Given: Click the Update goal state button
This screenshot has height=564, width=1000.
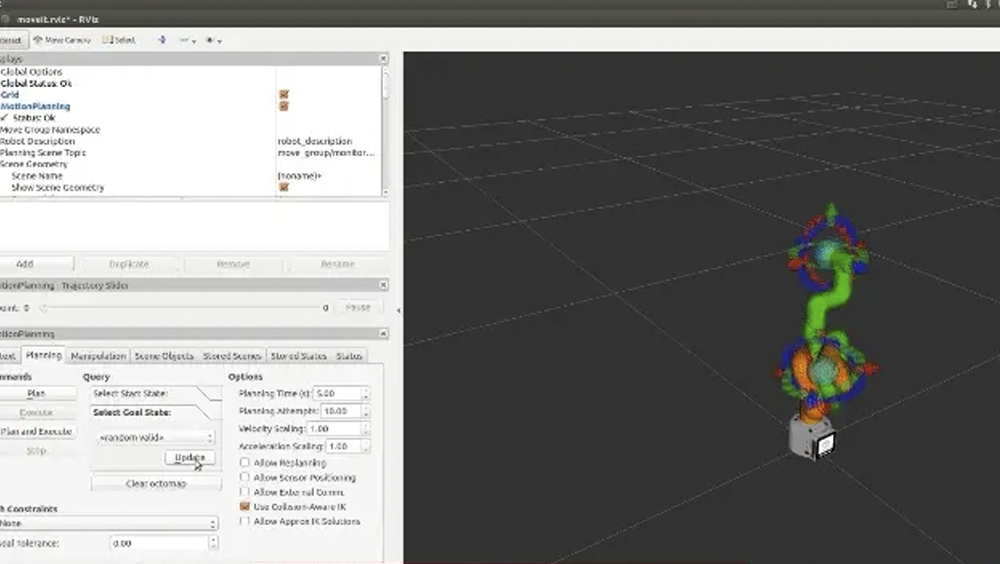Looking at the screenshot, I should coord(190,457).
